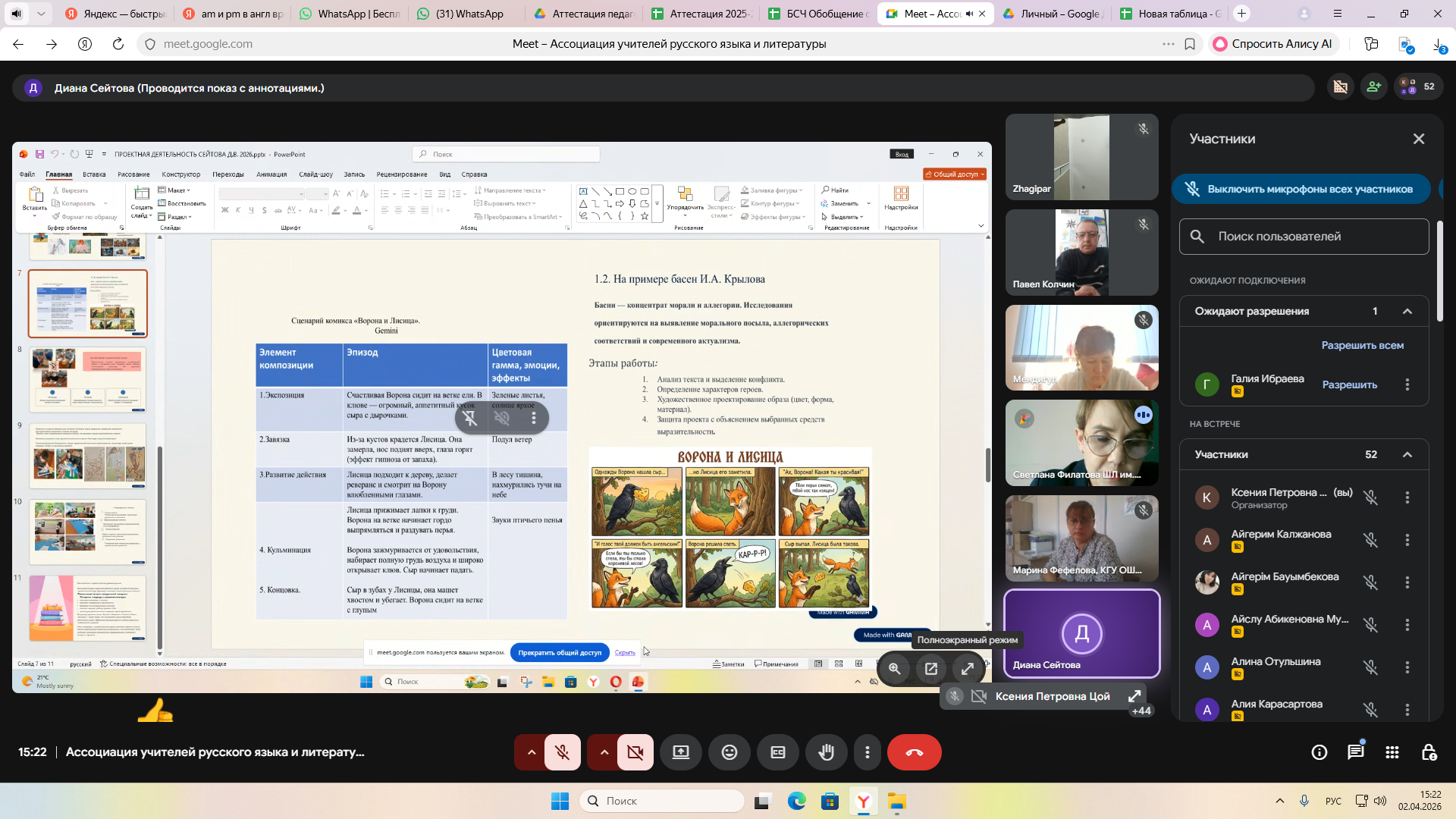
Task: Collapse the Участники 52 list
Action: (x=1407, y=455)
